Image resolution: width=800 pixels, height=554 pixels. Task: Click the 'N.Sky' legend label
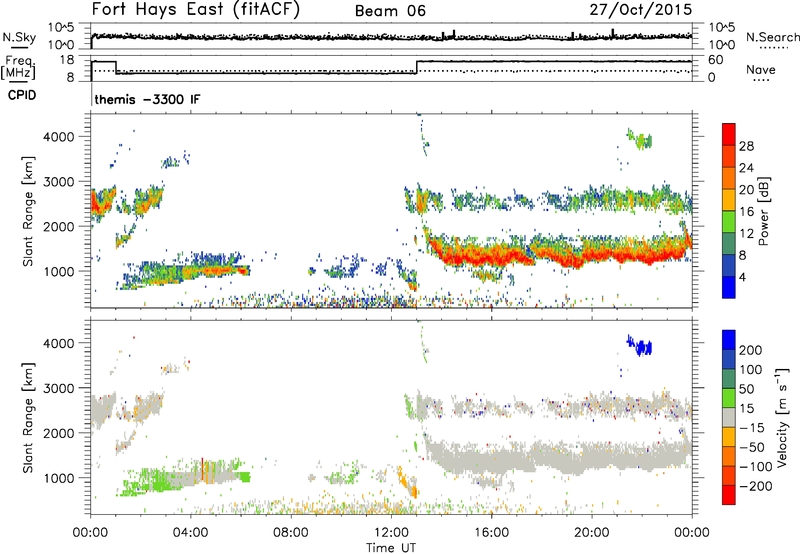19,37
